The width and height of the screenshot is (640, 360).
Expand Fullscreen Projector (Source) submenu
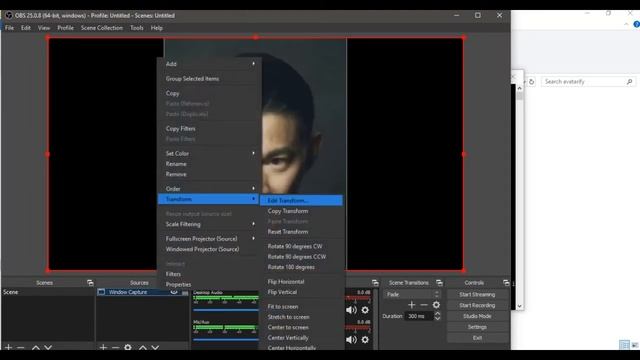[209, 238]
